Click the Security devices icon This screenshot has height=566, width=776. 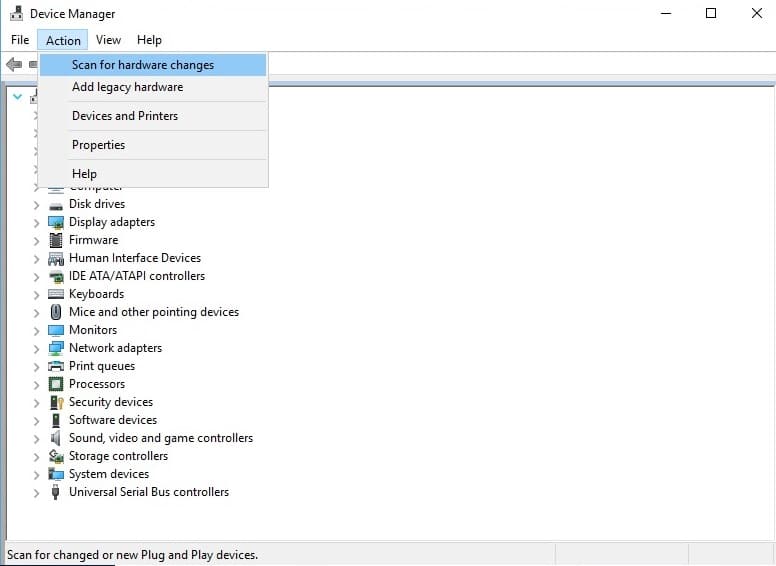[56, 402]
